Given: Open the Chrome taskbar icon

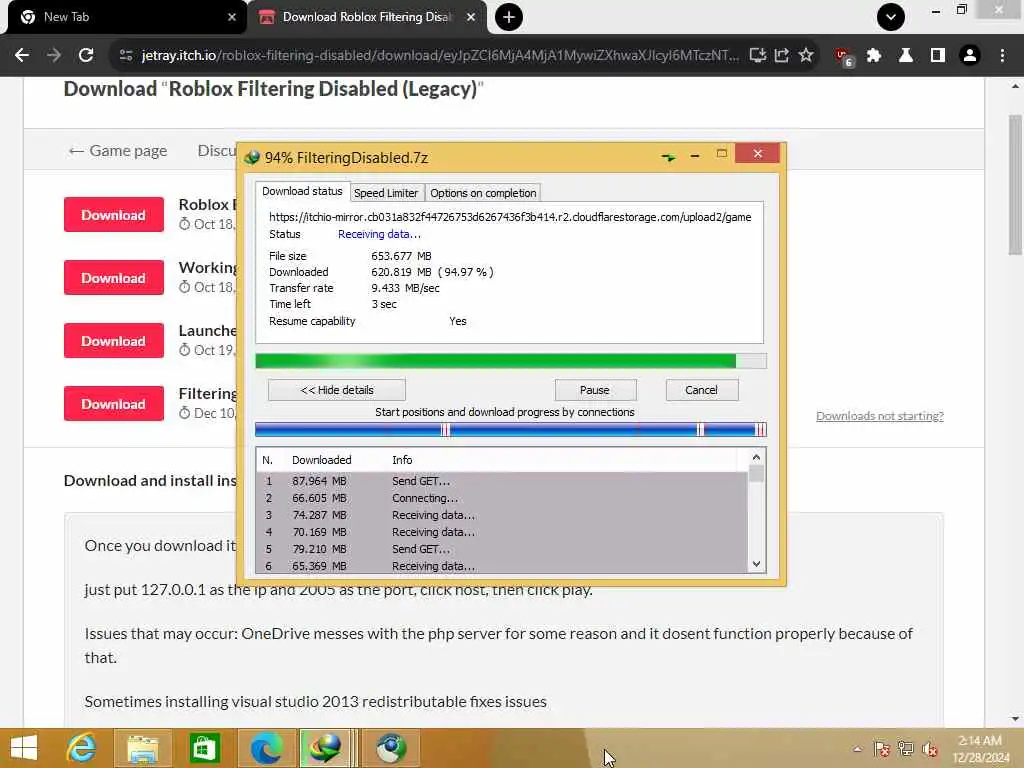Looking at the screenshot, I should click(x=391, y=748).
